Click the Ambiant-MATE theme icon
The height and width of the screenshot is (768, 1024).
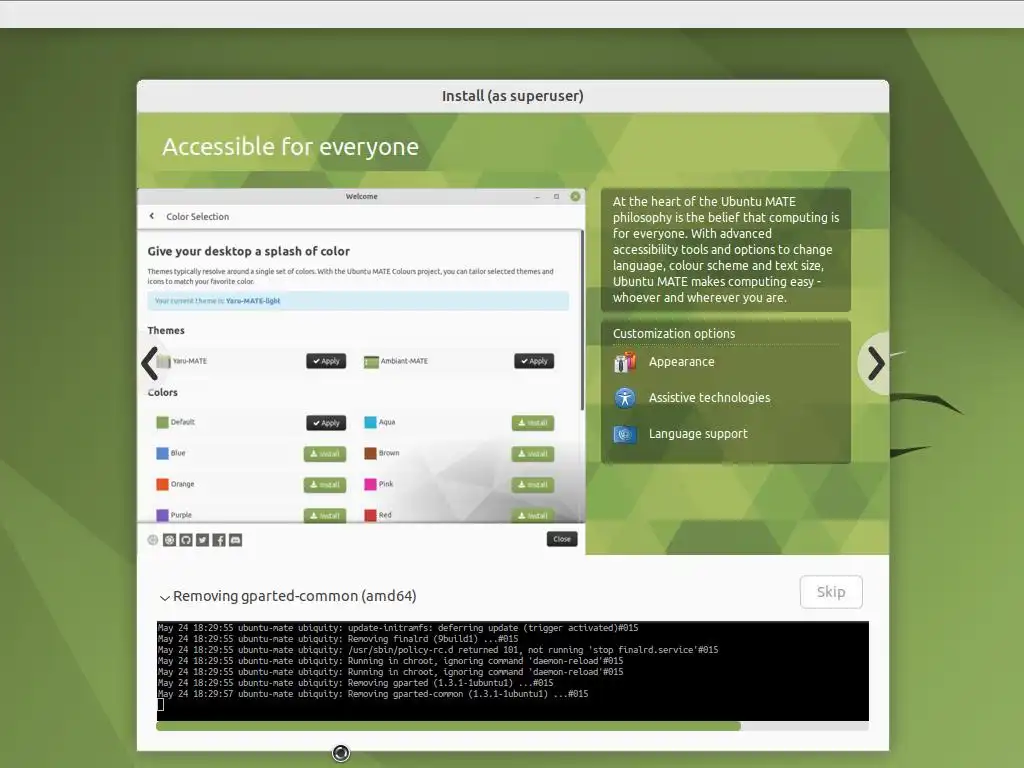[371, 361]
